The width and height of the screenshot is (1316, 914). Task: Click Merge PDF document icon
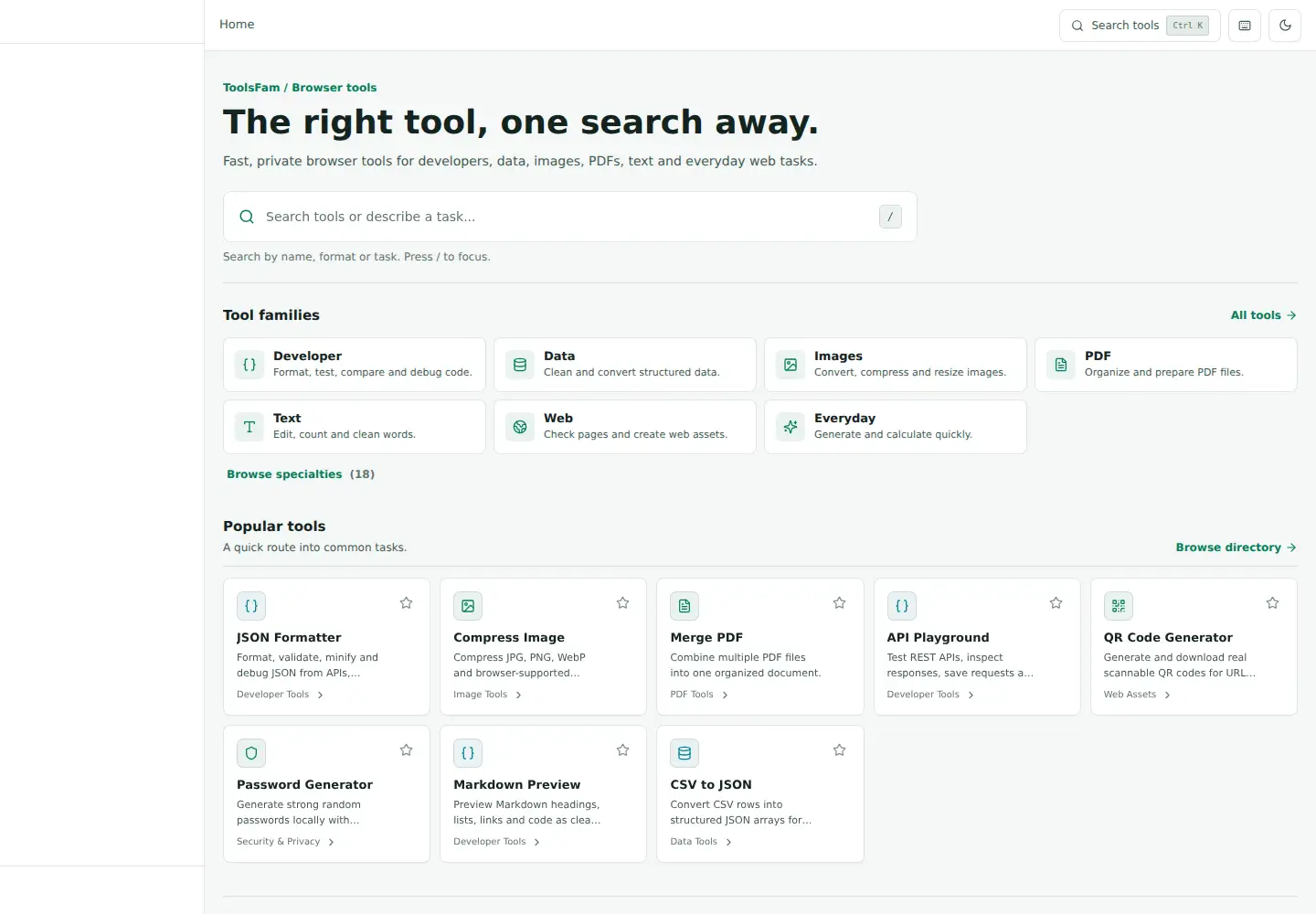685,606
